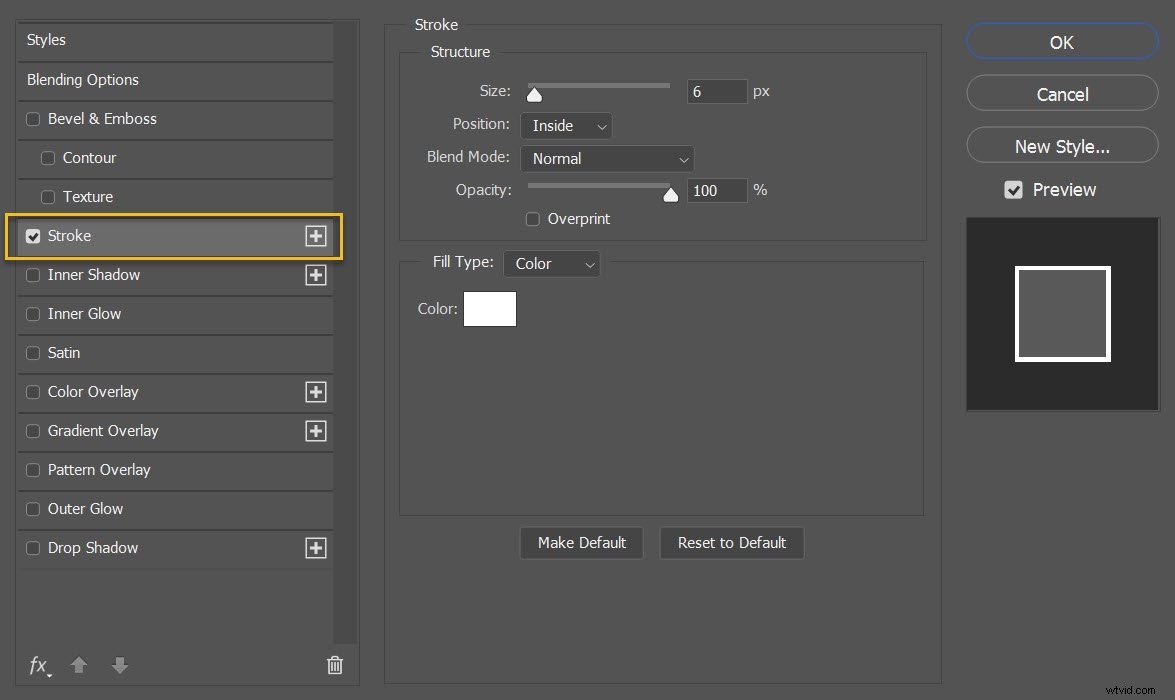The width and height of the screenshot is (1175, 700).
Task: Open the fx menu at bottom left
Action: 38,665
